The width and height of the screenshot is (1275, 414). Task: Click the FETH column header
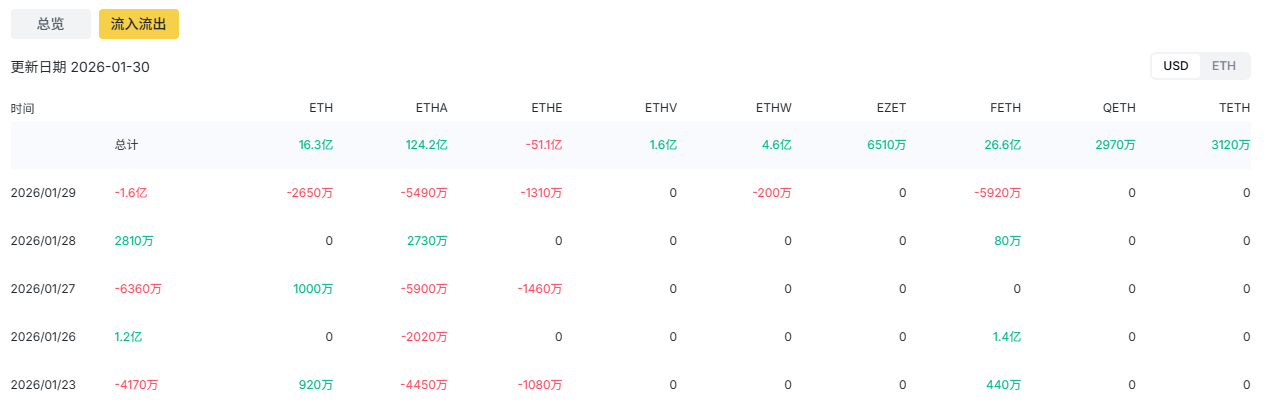click(x=1005, y=108)
